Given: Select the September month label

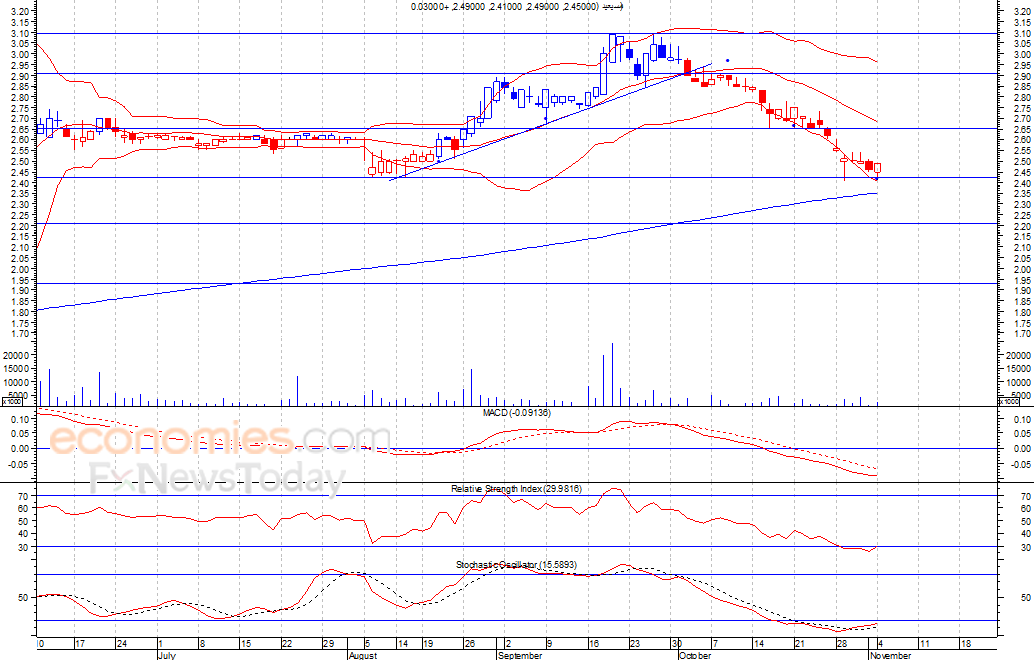Looking at the screenshot, I should (x=520, y=655).
